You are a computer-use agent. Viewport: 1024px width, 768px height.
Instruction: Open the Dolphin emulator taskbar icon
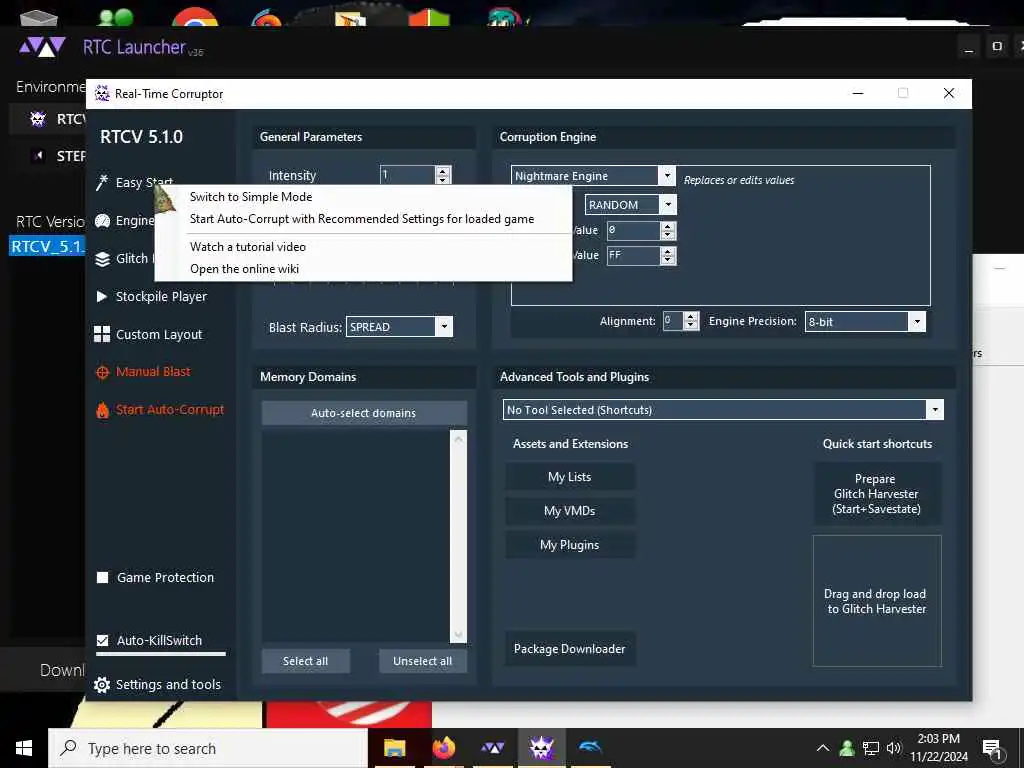[590, 747]
